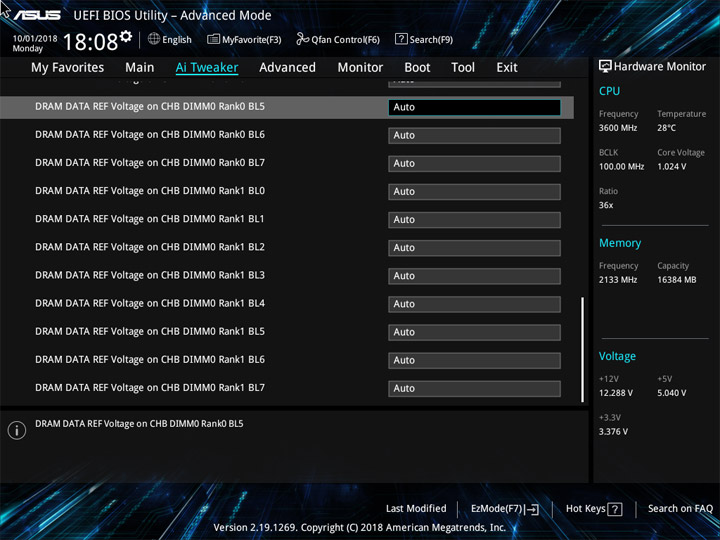Open the Advanced tab
The height and width of the screenshot is (540, 720).
click(287, 68)
